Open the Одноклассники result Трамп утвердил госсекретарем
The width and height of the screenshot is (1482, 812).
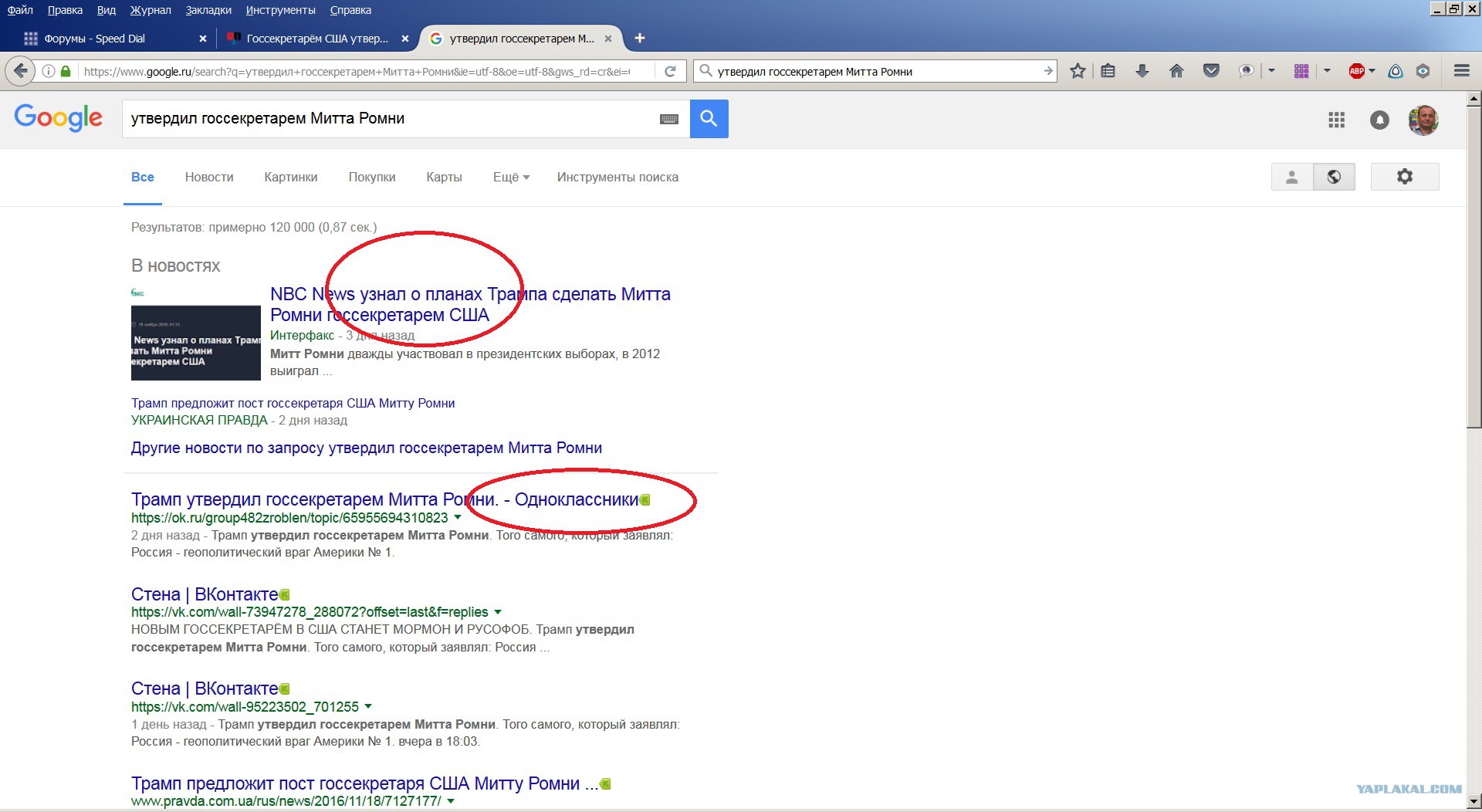(x=385, y=500)
